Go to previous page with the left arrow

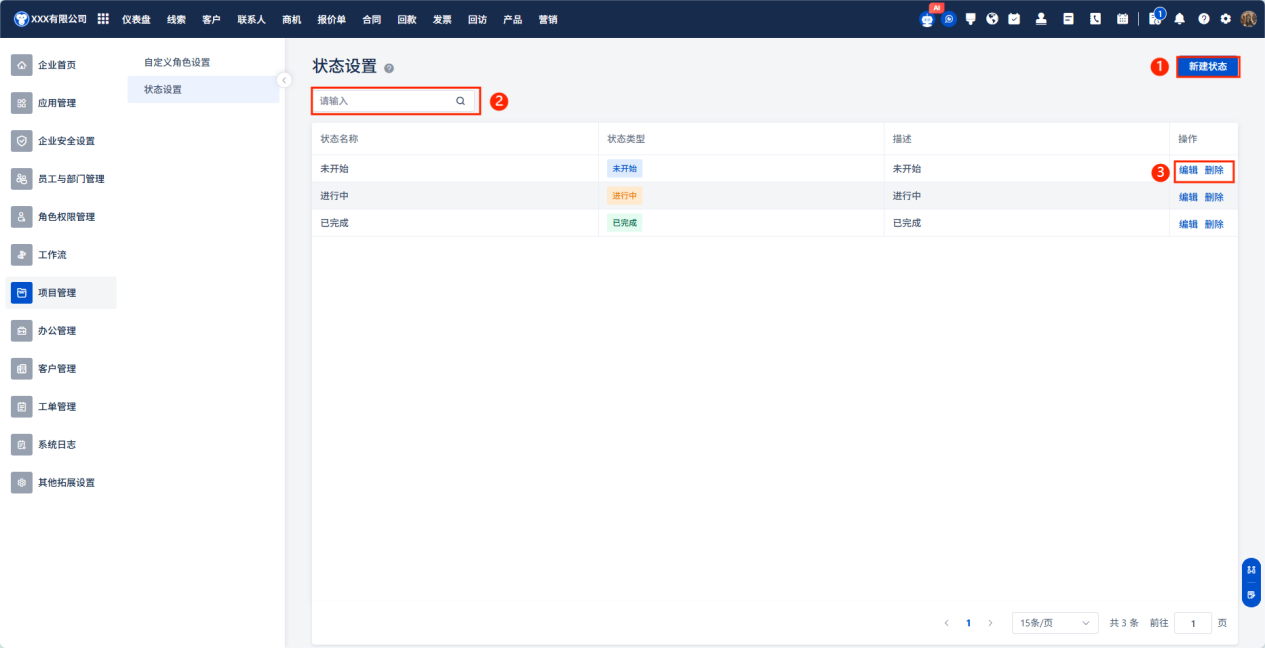[946, 623]
